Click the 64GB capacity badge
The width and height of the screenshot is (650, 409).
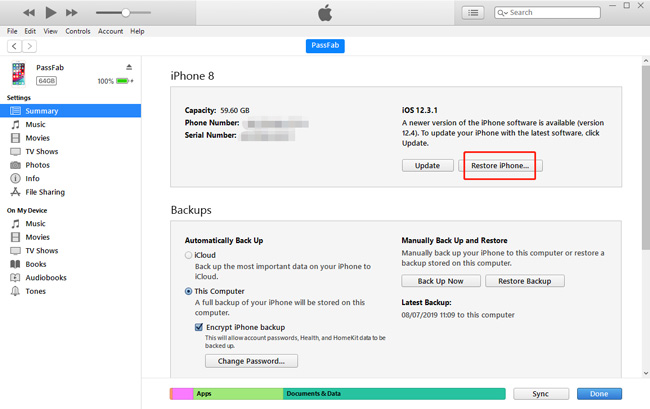pos(46,81)
